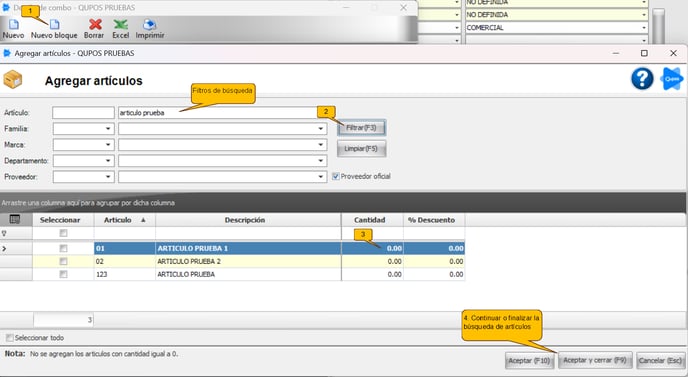688x377 pixels.
Task: Click the Borrar red X icon
Action: point(95,25)
